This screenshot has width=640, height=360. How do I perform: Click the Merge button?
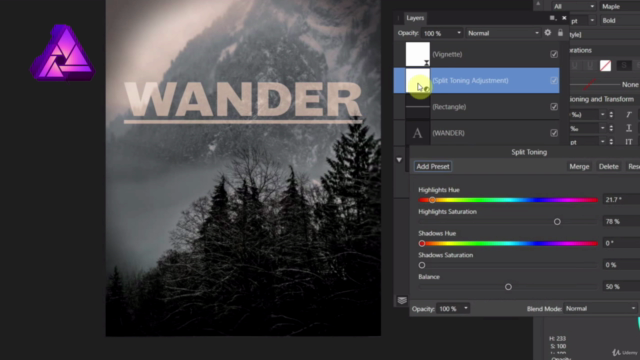(579, 167)
